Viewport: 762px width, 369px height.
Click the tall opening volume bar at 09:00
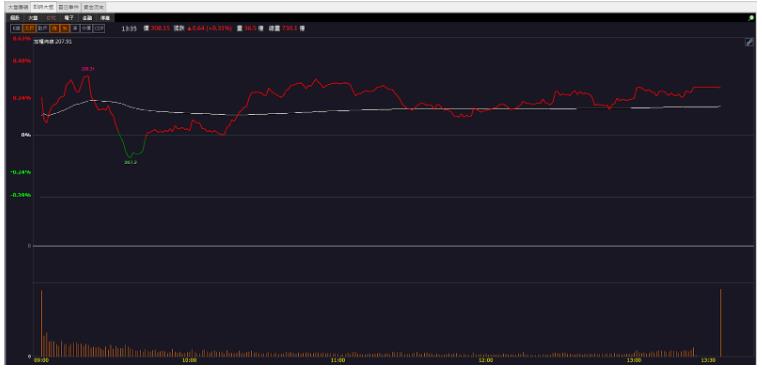click(41, 323)
